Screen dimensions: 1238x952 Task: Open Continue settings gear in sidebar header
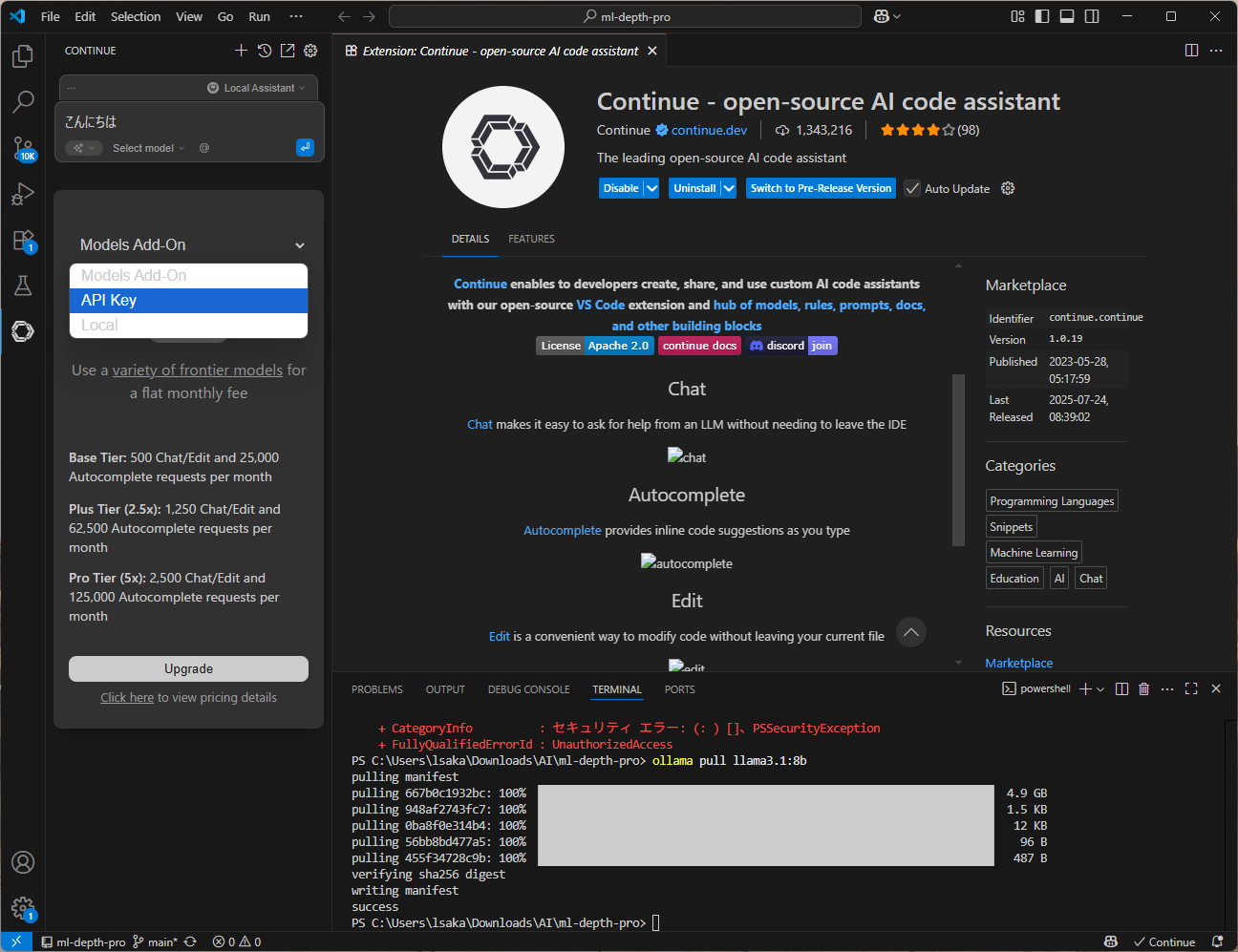pos(310,51)
